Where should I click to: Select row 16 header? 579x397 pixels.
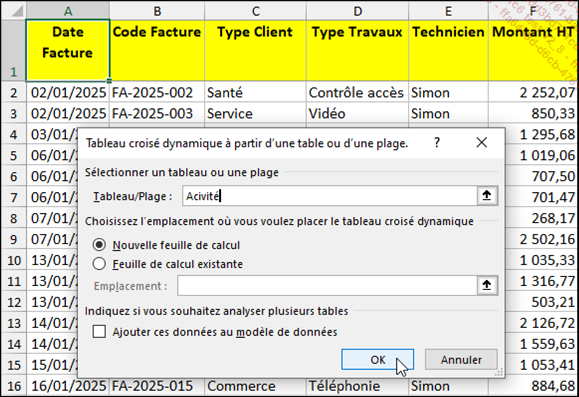pos(13,386)
